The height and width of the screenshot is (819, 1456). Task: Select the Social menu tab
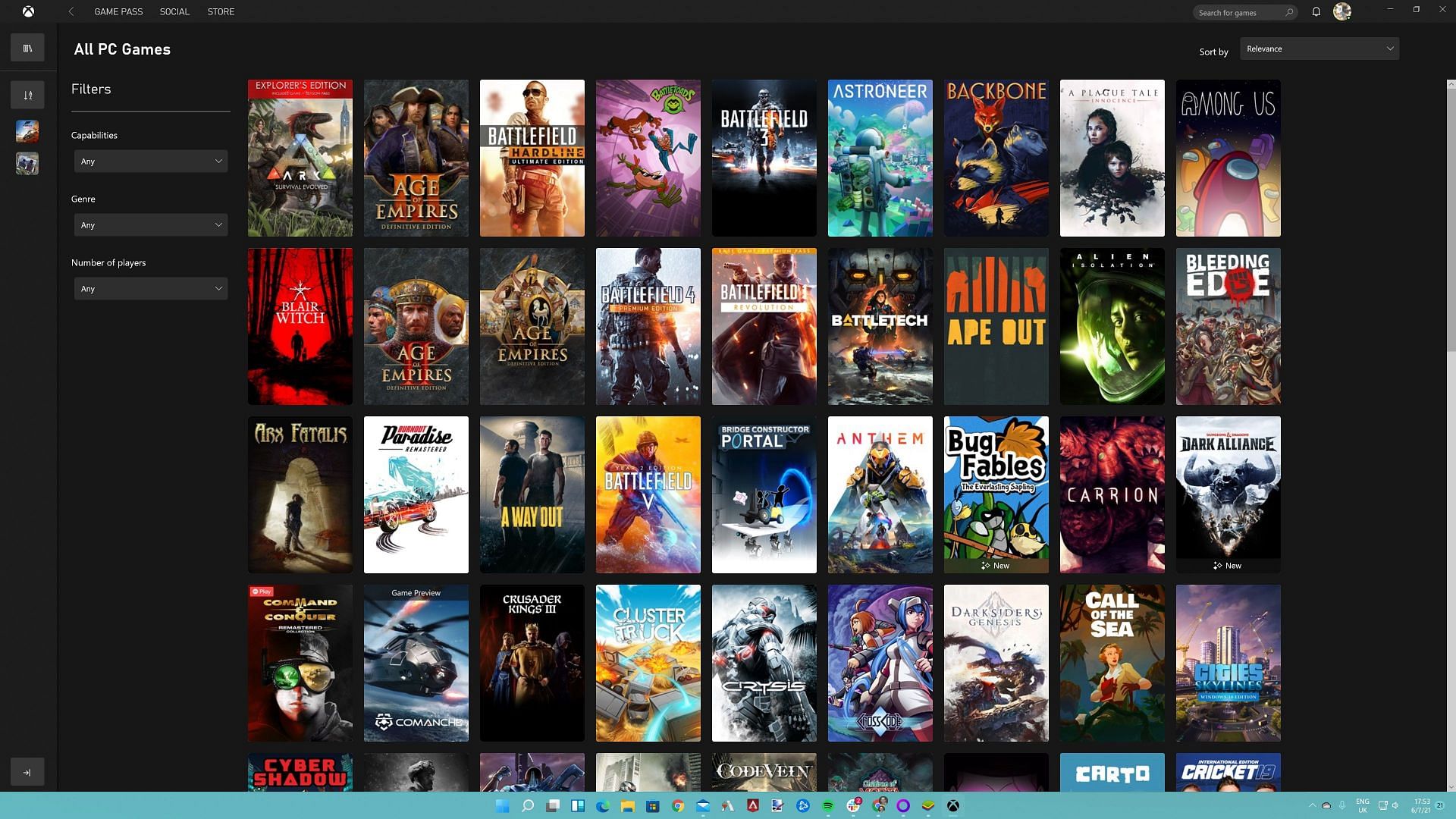pyautogui.click(x=174, y=11)
